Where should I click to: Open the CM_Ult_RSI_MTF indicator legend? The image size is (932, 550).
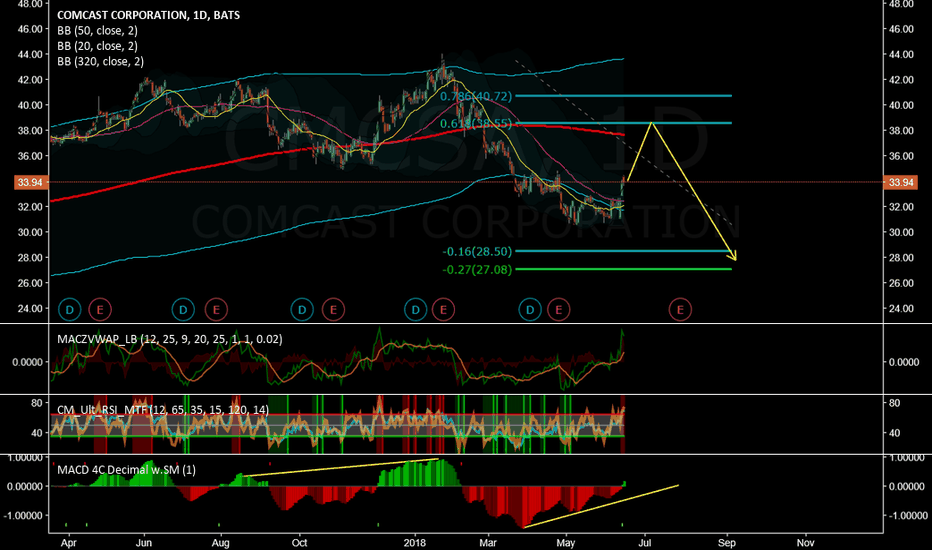click(163, 410)
